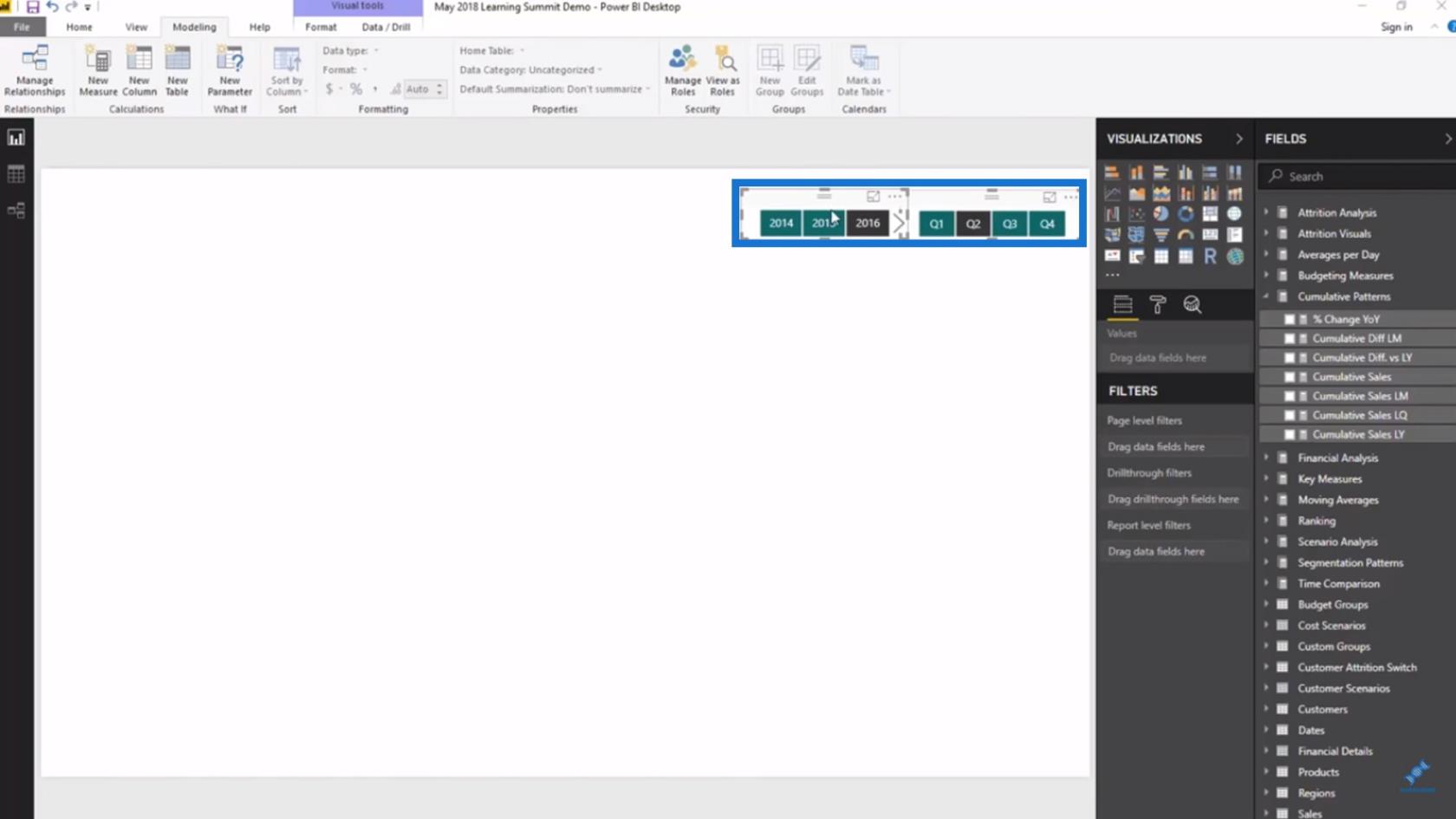Select Q2 in the quarter slicer

pyautogui.click(x=973, y=224)
